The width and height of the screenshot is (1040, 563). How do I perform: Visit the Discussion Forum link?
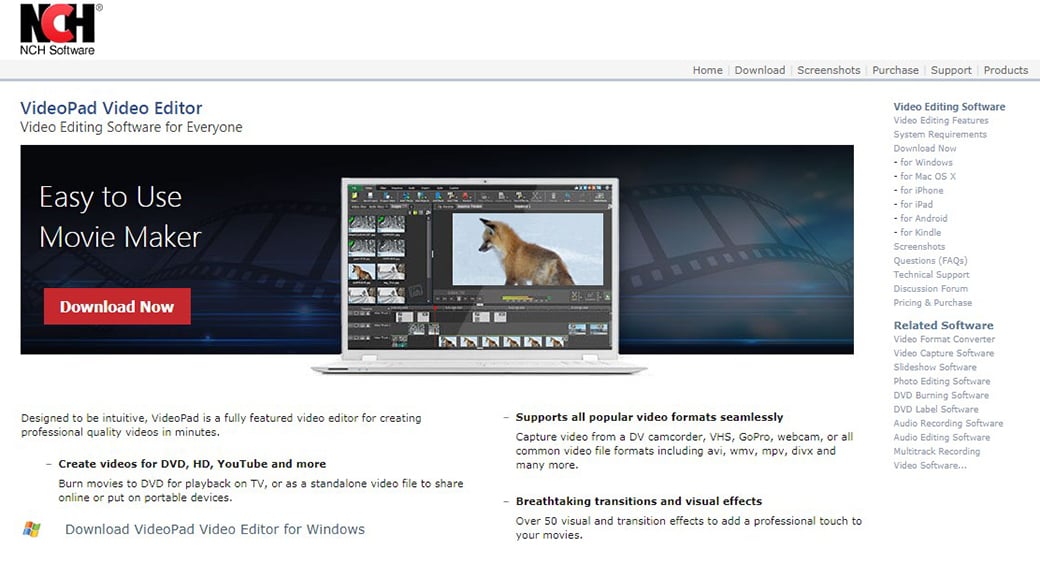coord(930,288)
